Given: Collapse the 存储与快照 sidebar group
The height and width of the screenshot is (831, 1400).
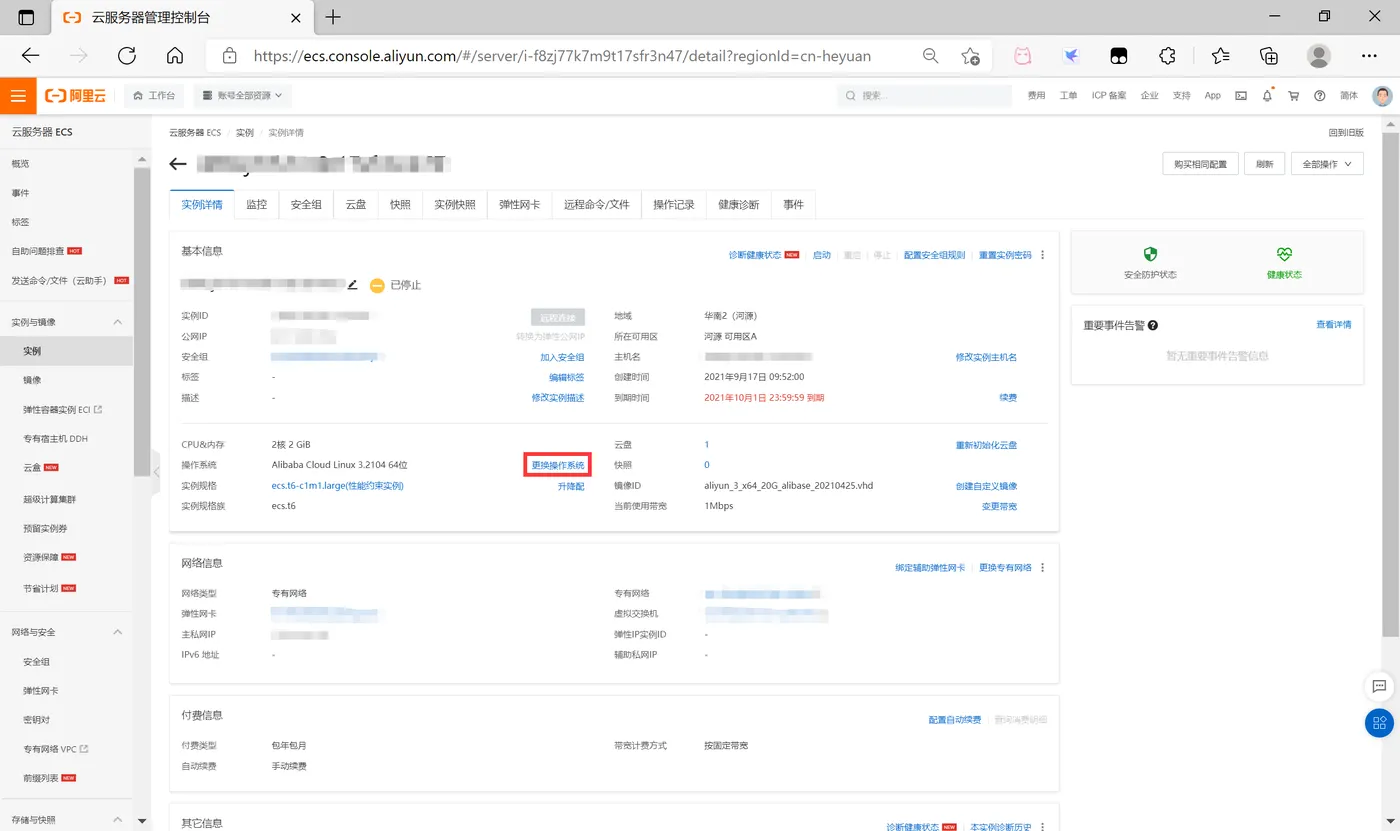Looking at the screenshot, I should 117,820.
